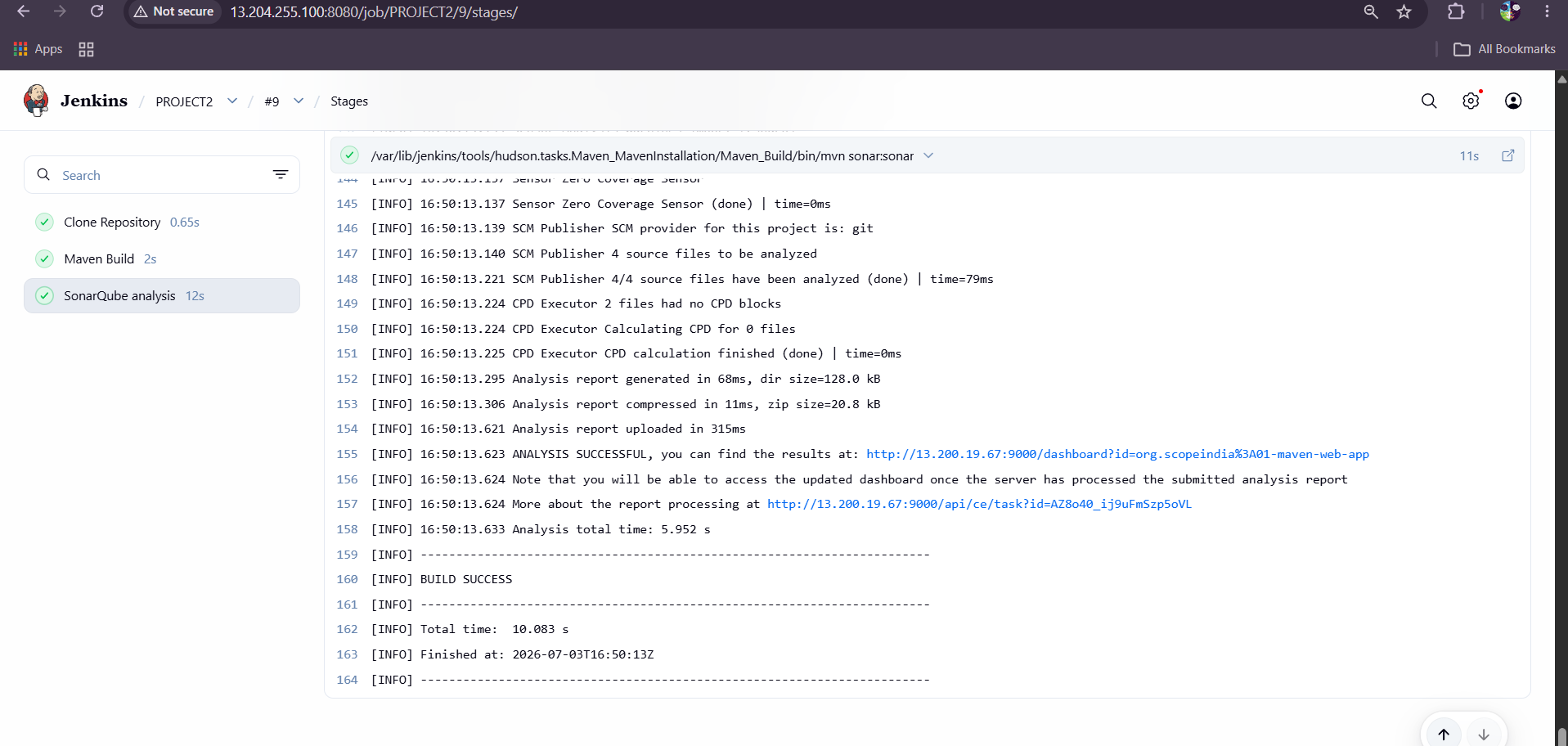
Task: Click the Analysis report uploaded log line
Action: [558, 429]
